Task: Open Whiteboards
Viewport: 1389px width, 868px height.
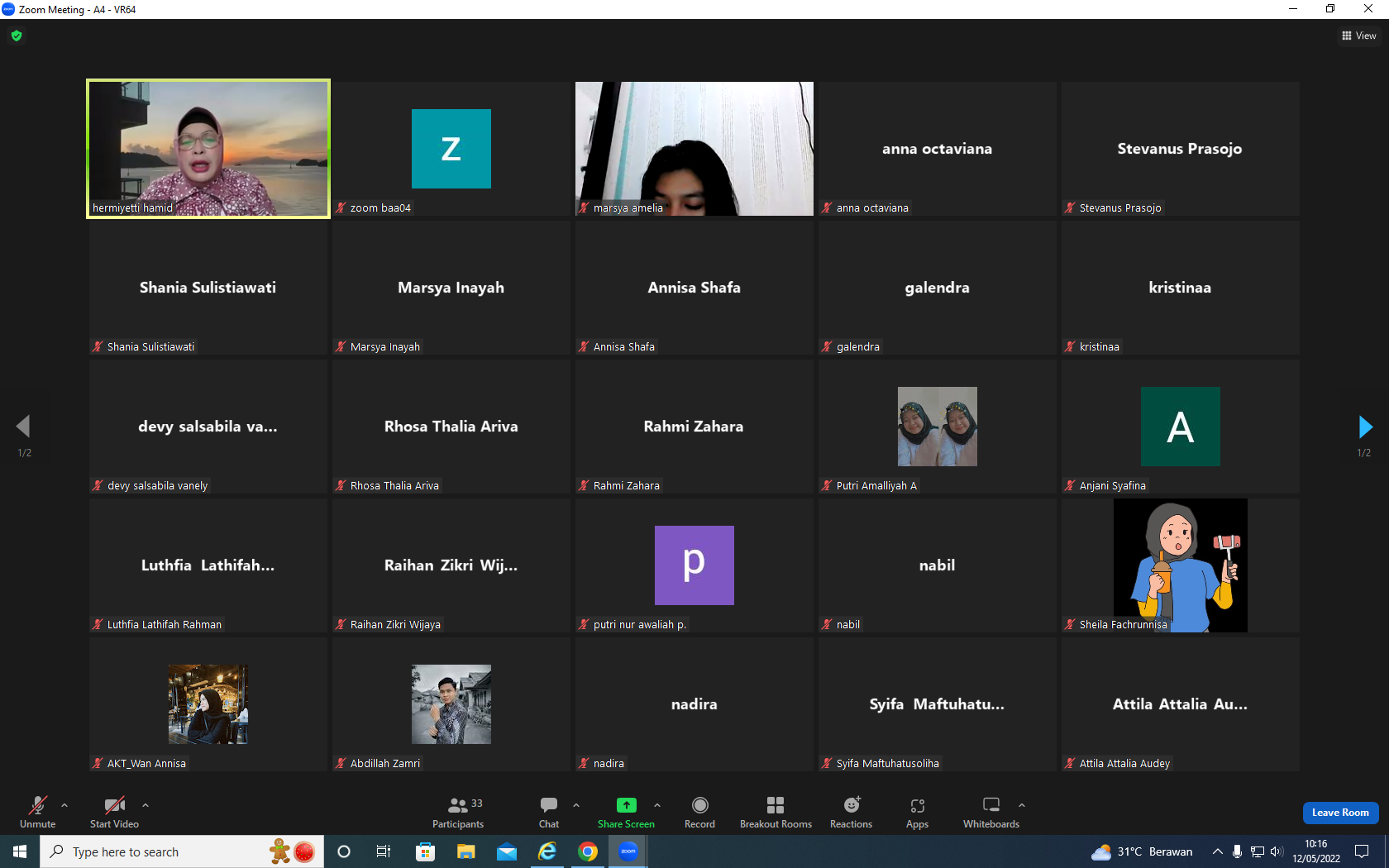Action: tap(990, 813)
